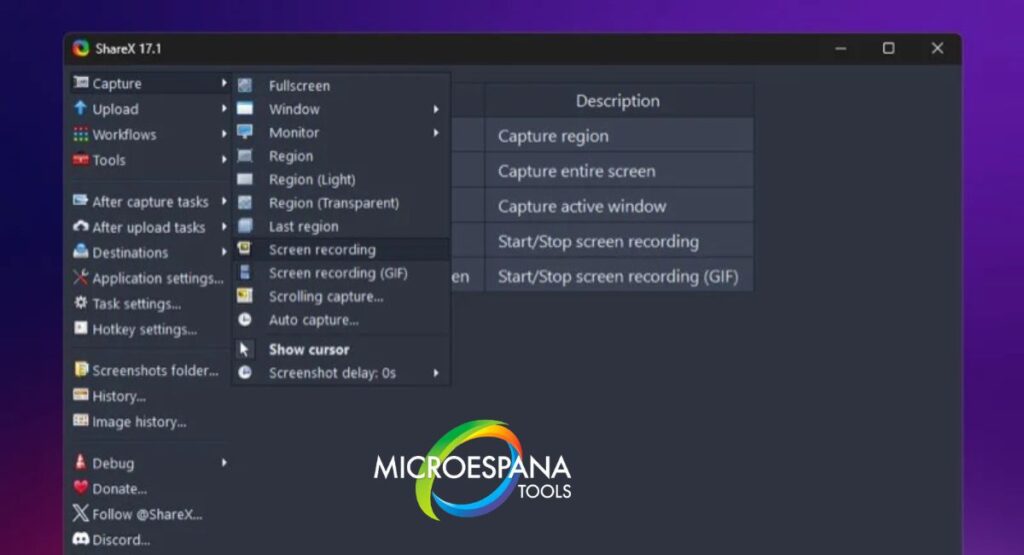Click the History icon
The image size is (1024, 555).
pos(80,395)
